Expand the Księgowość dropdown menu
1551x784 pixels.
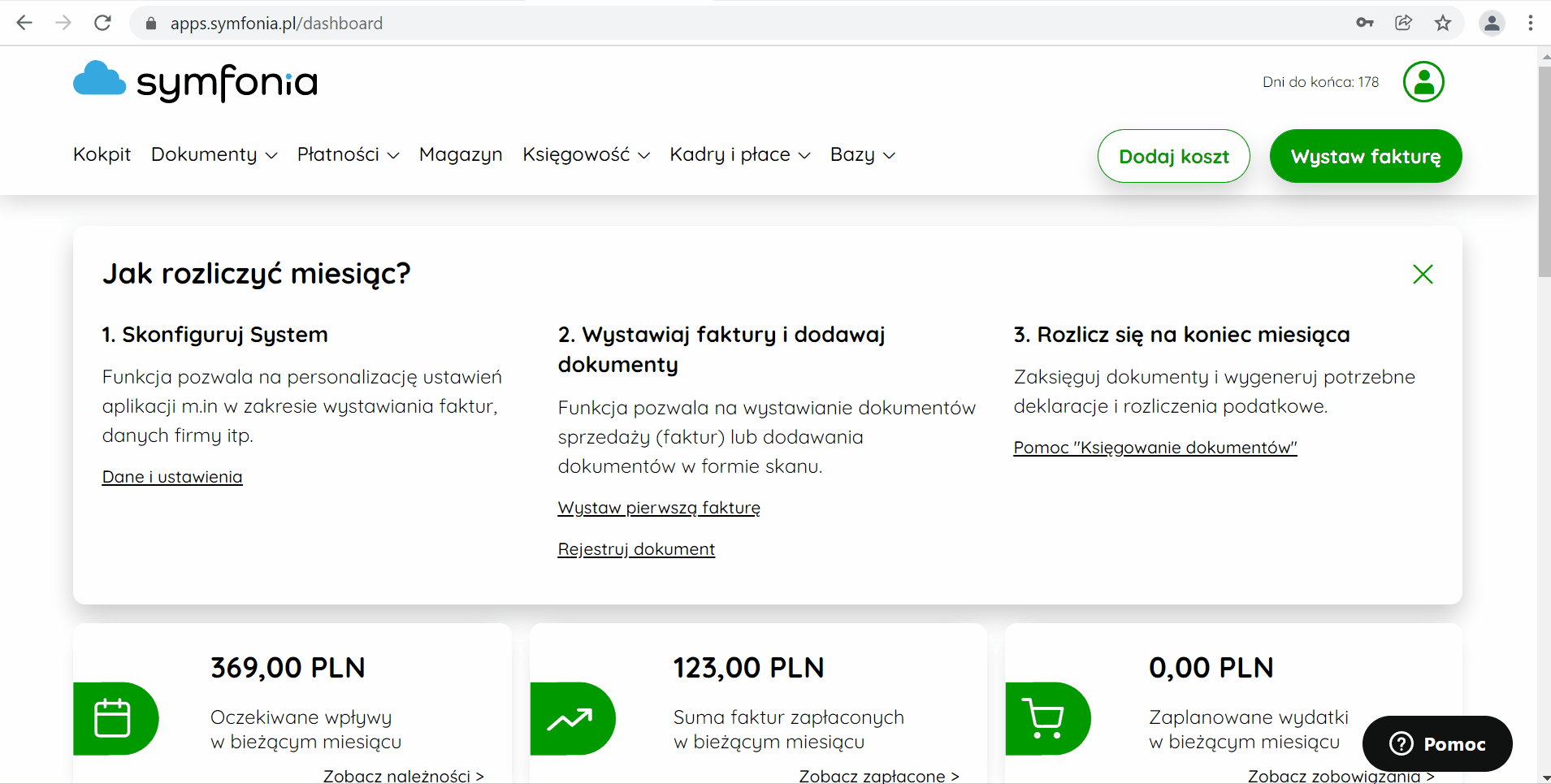coord(587,154)
